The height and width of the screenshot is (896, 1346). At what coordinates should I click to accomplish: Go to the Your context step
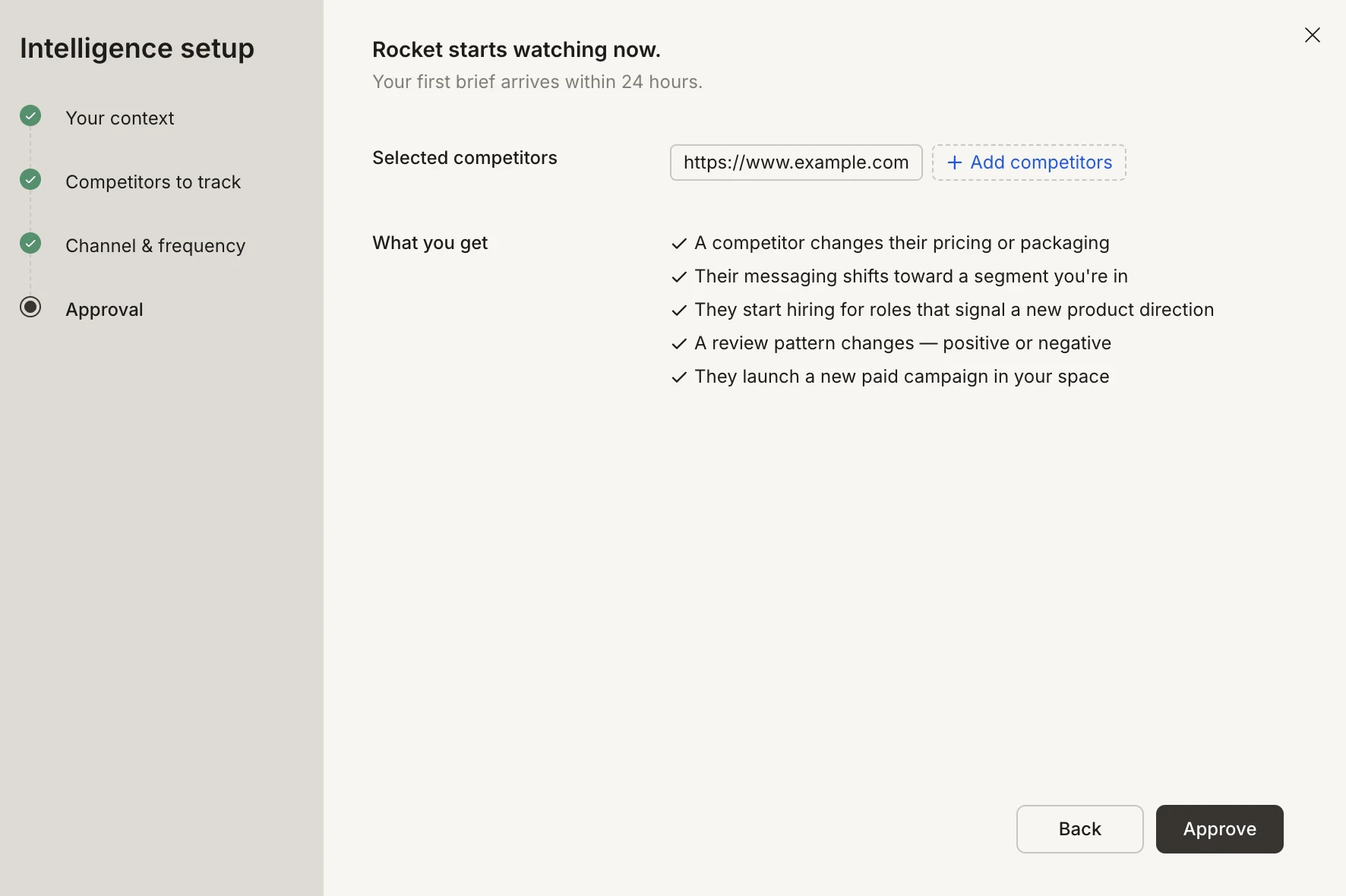point(120,118)
